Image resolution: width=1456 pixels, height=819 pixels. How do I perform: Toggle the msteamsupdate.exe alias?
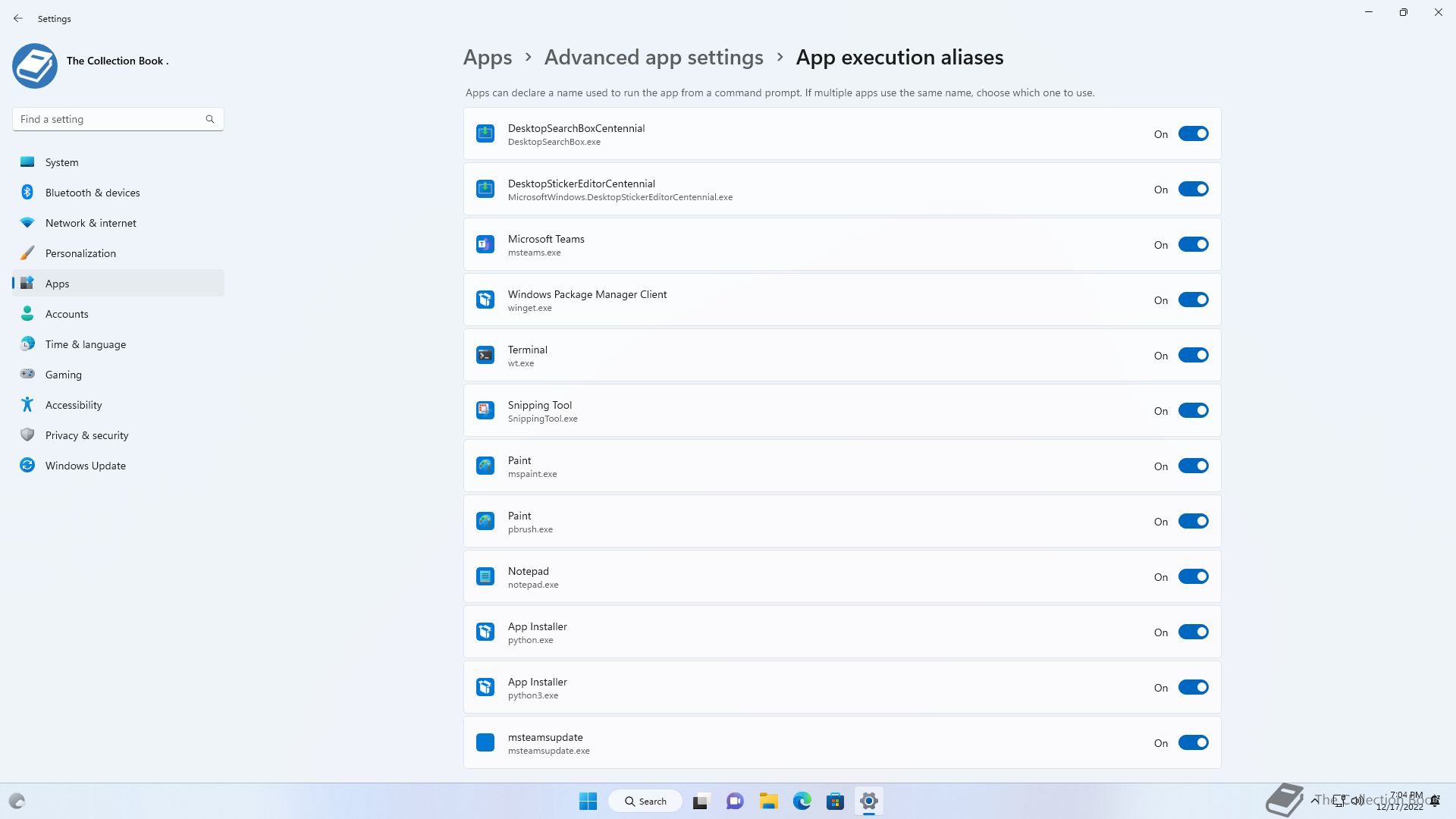1193,743
